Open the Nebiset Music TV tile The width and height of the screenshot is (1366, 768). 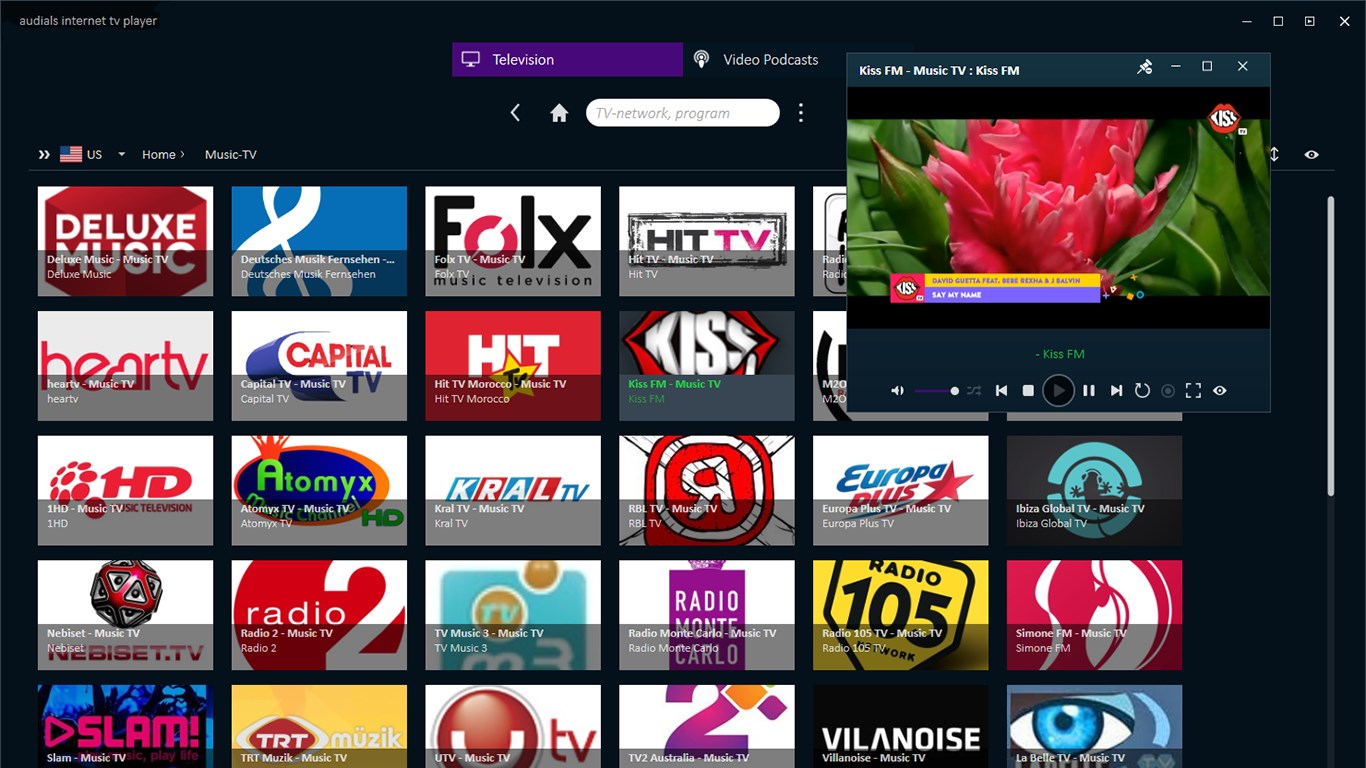(125, 615)
